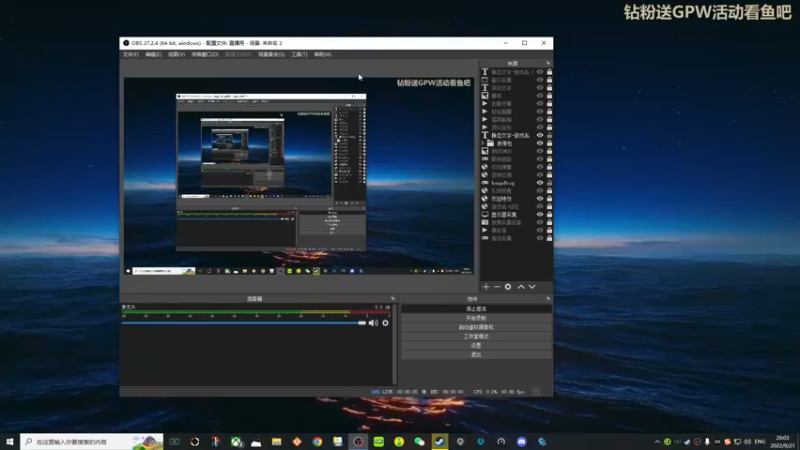Click the 启动虚拟摄像机 button
This screenshot has width=800, height=450.
(476, 327)
